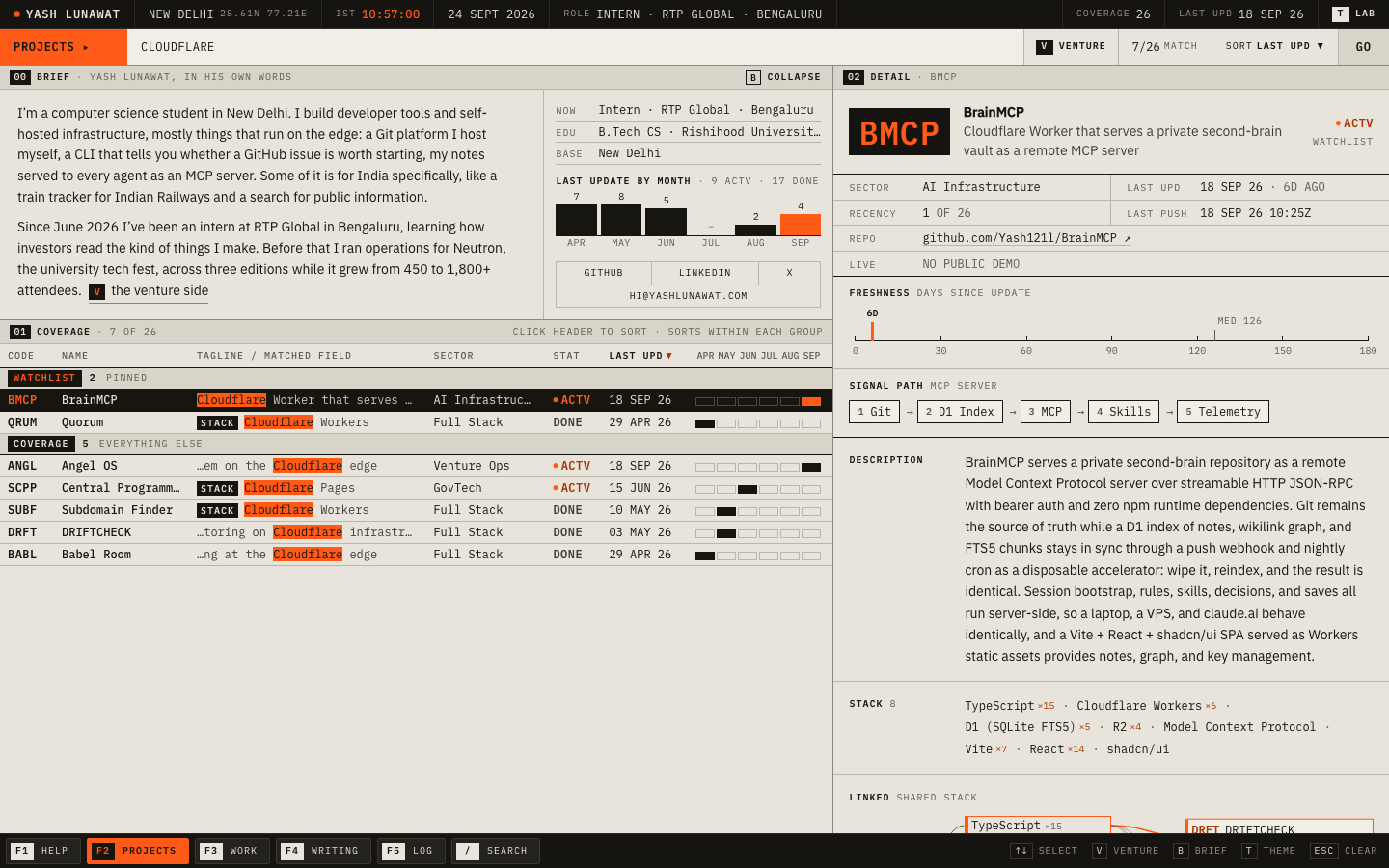
Task: Click the STACK badge in Subdomain Finder row
Action: 217,510
